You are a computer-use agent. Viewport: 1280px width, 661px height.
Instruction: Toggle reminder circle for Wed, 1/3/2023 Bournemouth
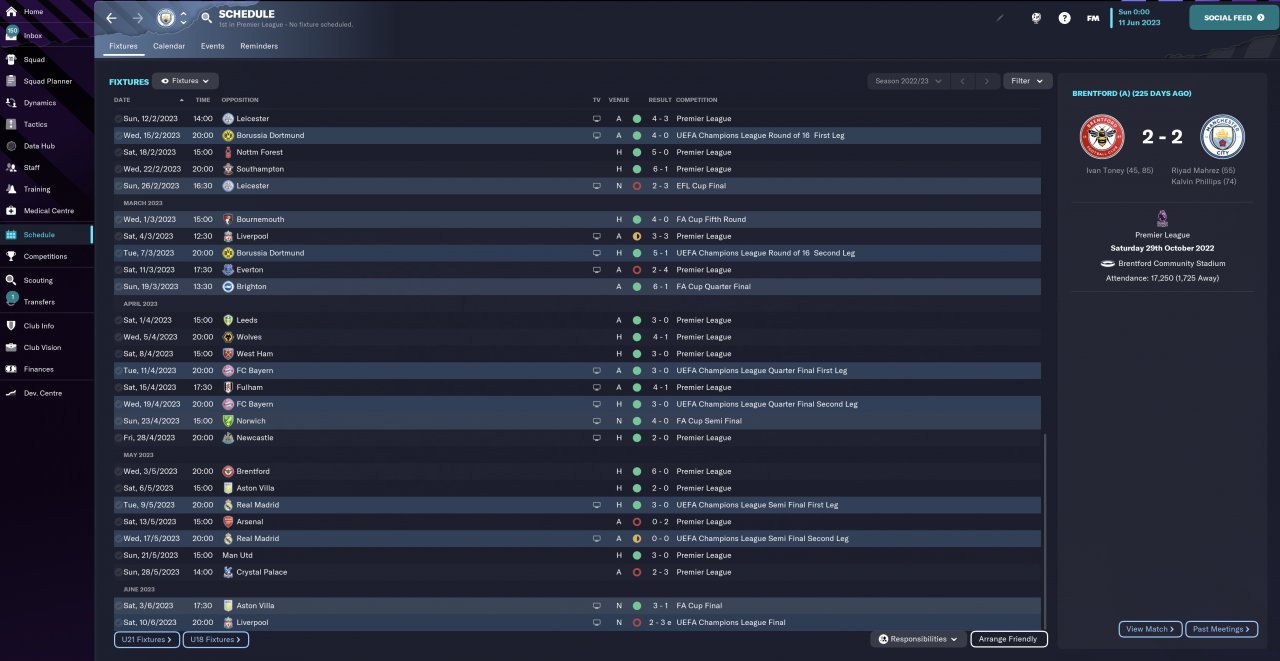click(x=118, y=219)
